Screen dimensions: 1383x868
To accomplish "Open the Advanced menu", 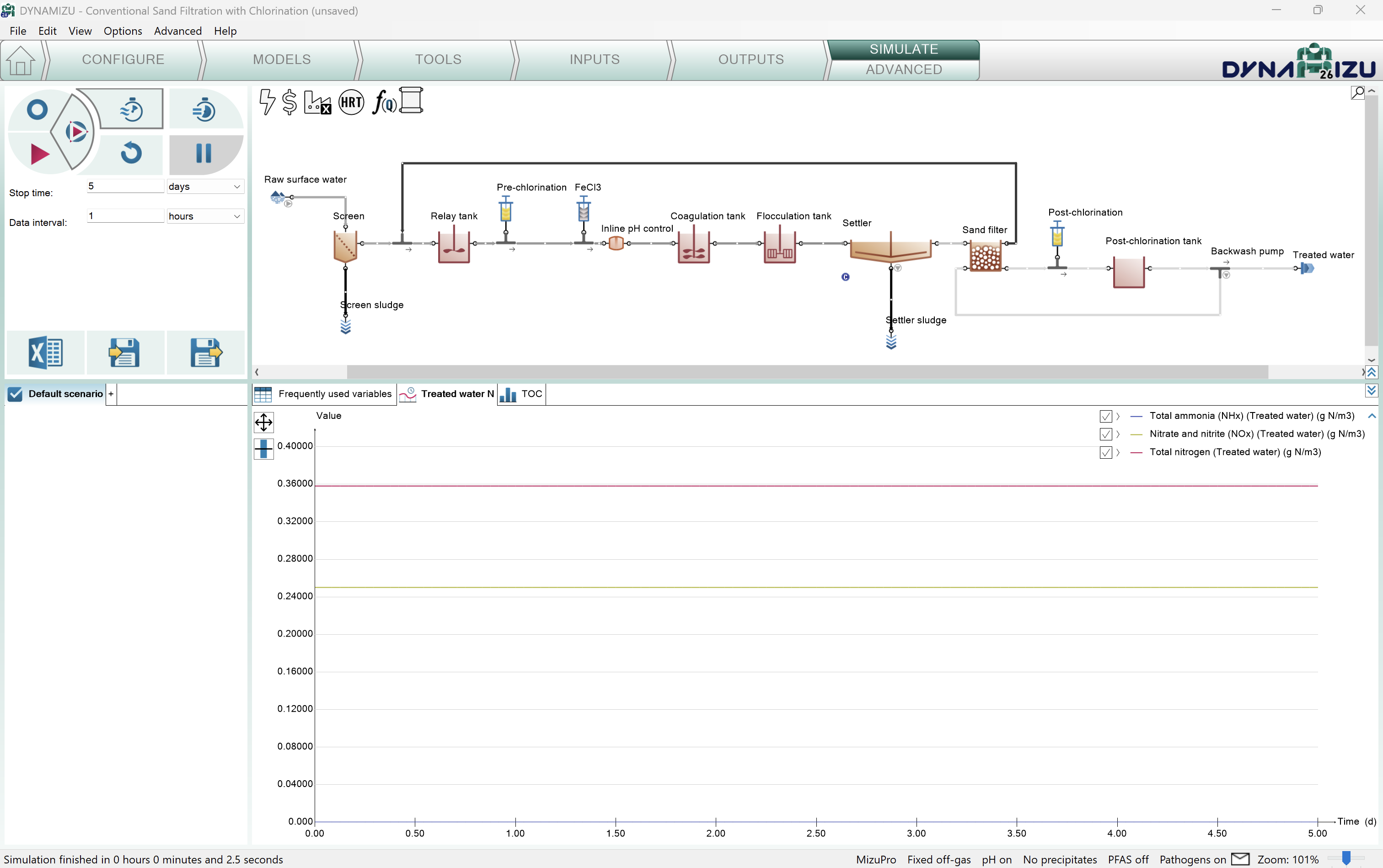I will tap(177, 31).
